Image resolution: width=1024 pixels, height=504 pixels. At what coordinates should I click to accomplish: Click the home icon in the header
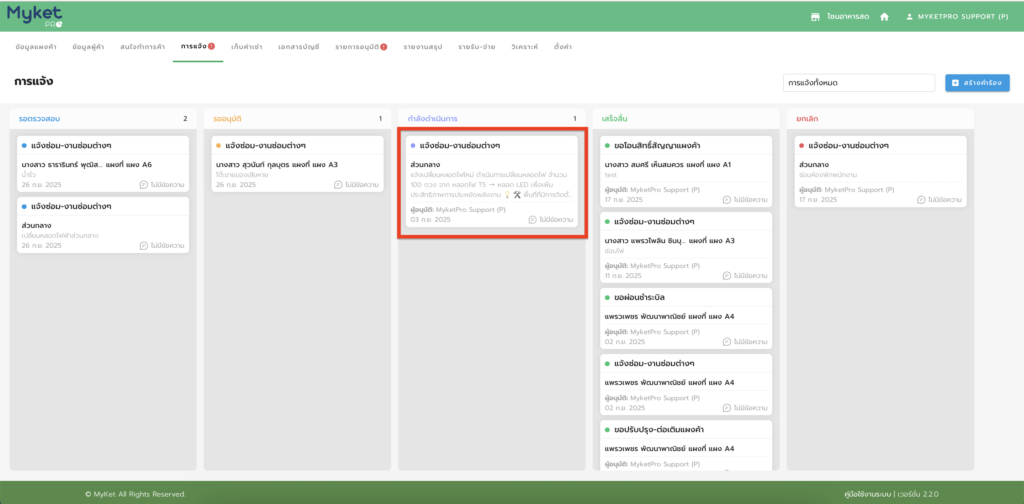point(884,17)
